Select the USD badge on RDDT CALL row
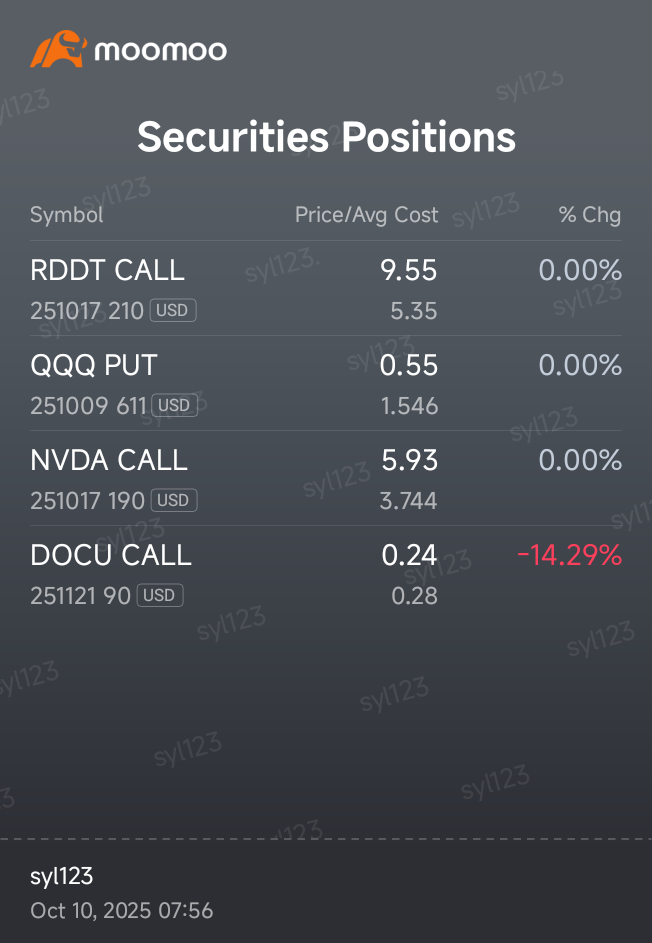This screenshot has width=652, height=943. click(x=173, y=310)
